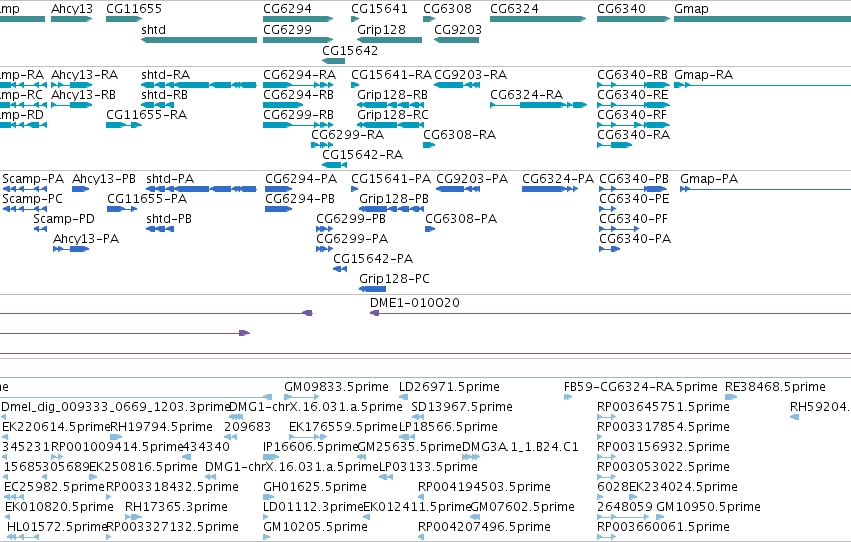This screenshot has width=851, height=542.
Task: Select the shtd-RB transcript label
Action: (164, 94)
